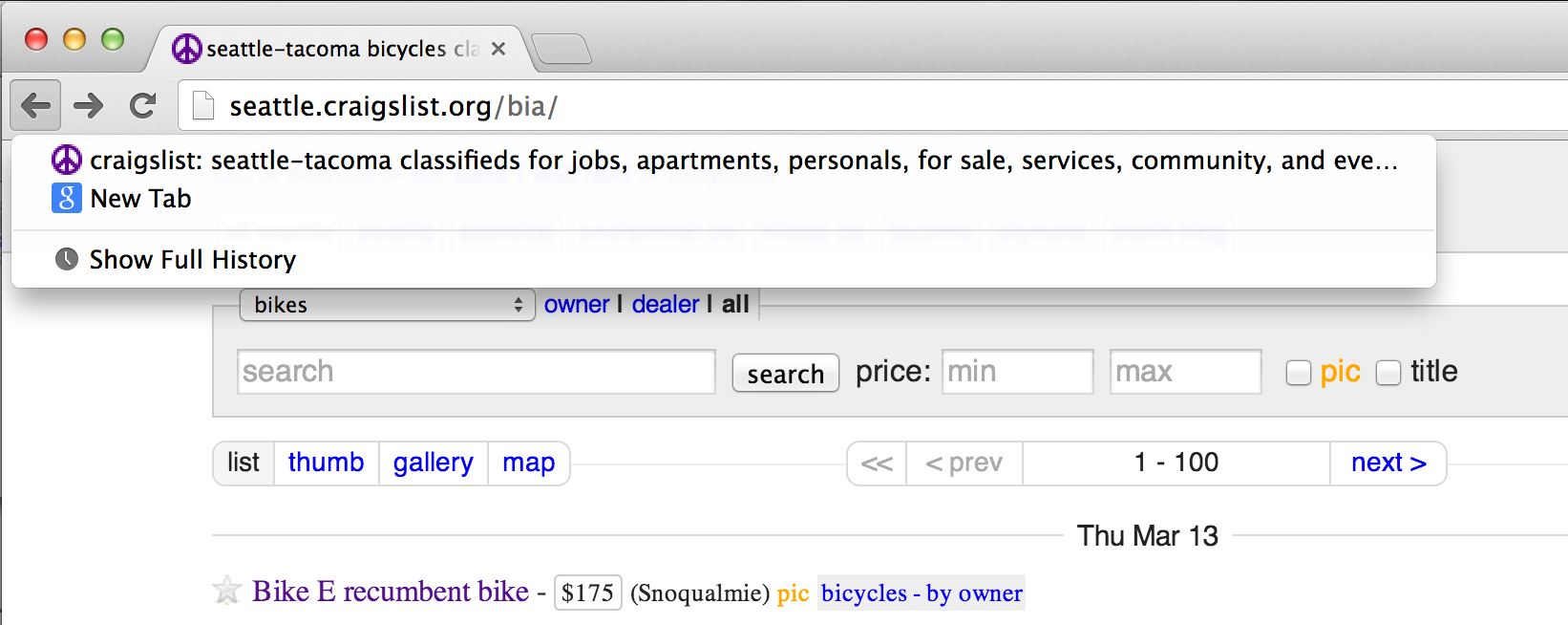
Task: Choose Show Full History from the menu
Action: tap(192, 260)
